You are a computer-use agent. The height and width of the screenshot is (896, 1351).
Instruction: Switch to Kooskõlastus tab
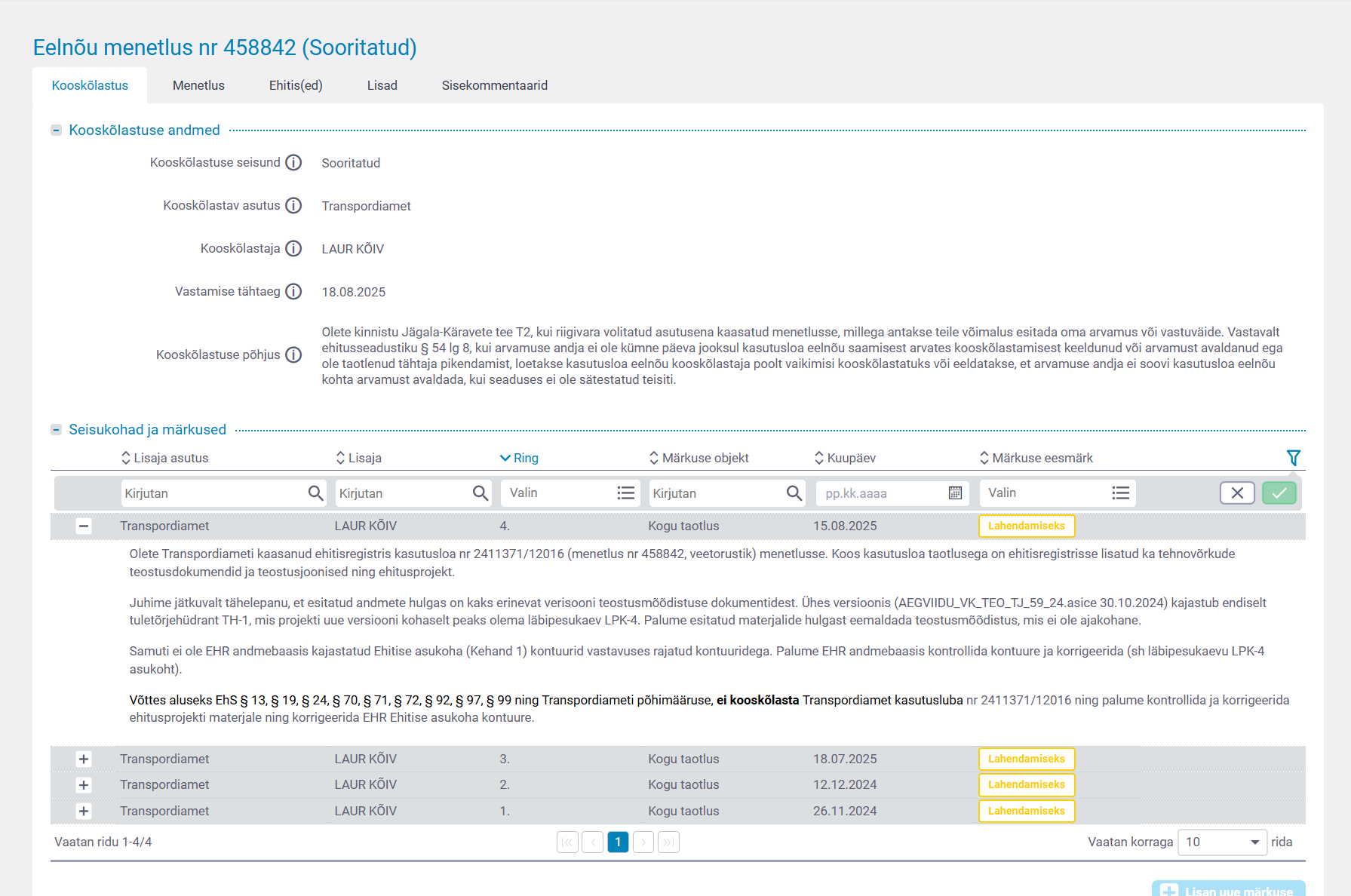point(90,85)
